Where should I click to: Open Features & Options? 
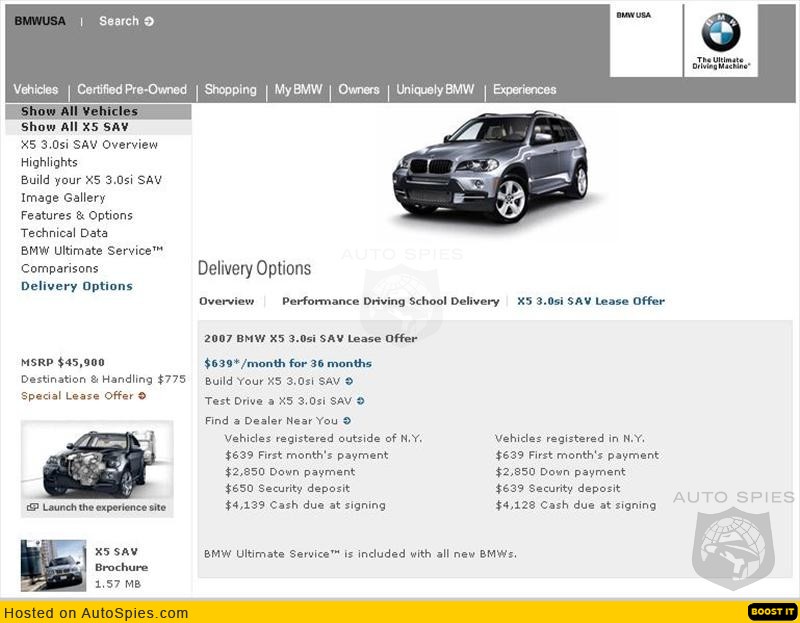click(x=77, y=215)
